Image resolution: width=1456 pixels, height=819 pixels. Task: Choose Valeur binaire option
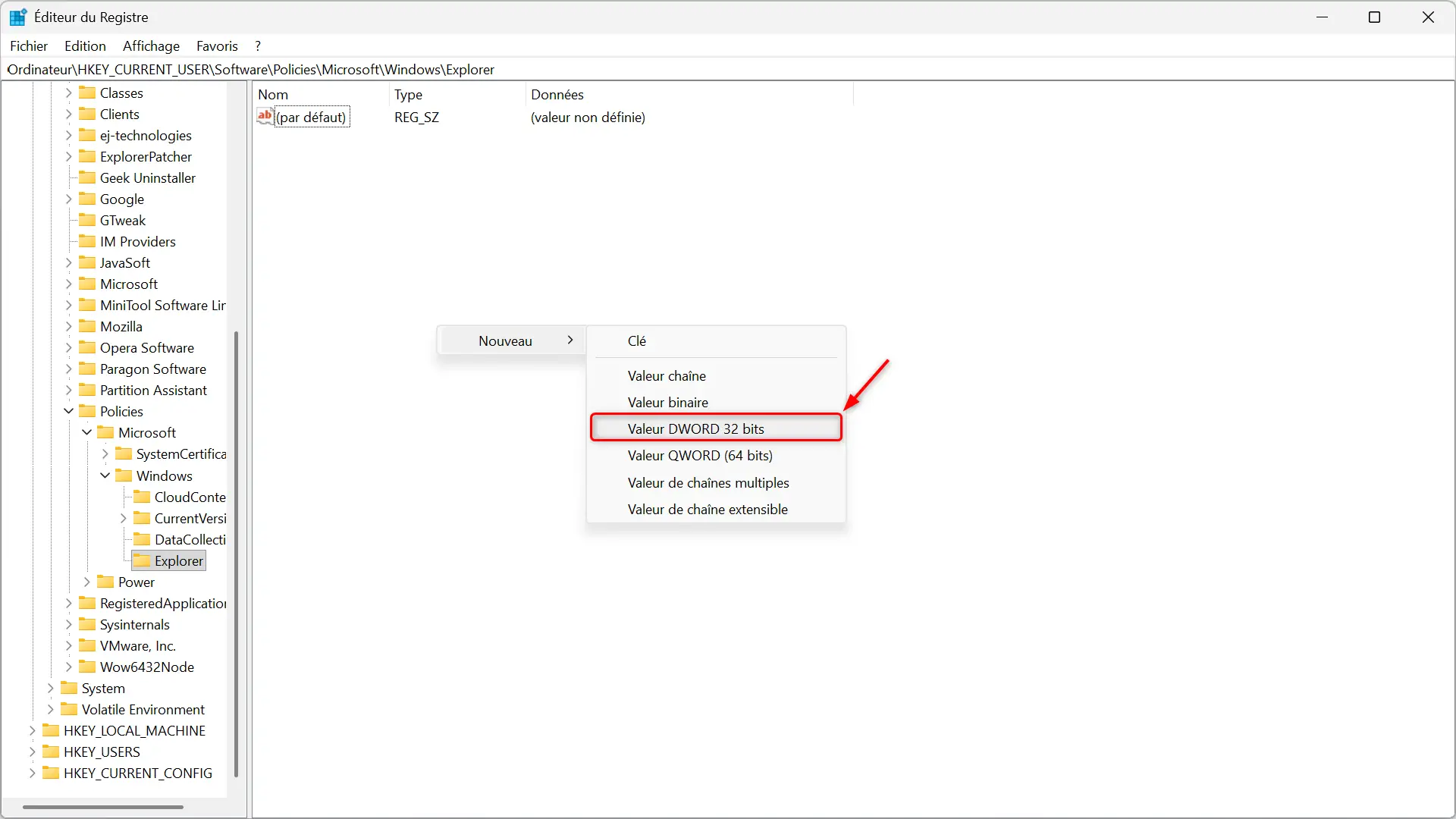716,402
